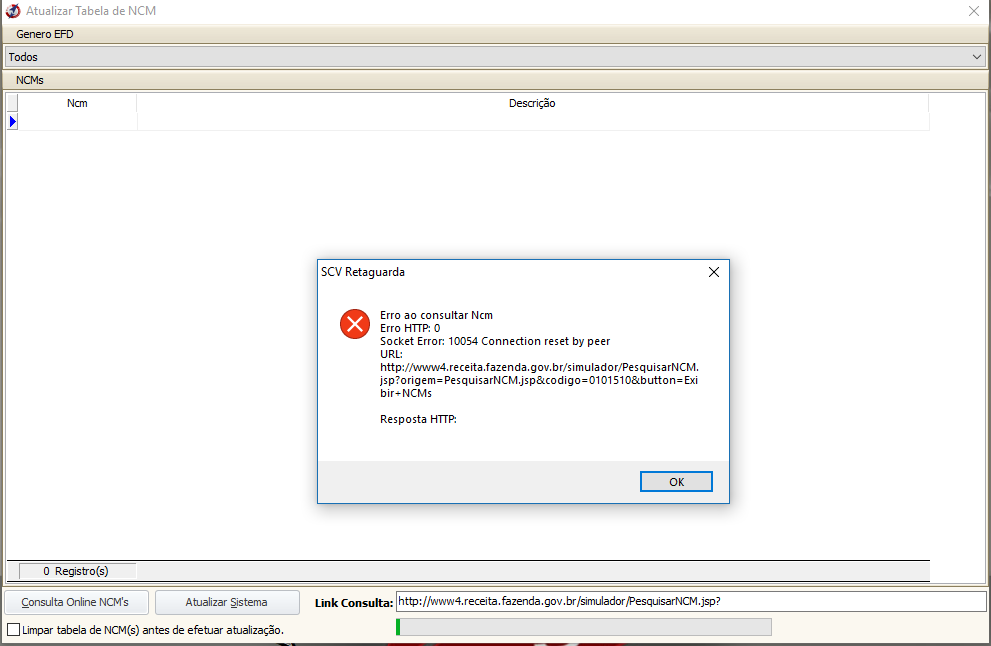Open the Todos combo box
This screenshot has width=991, height=646.
(496, 57)
